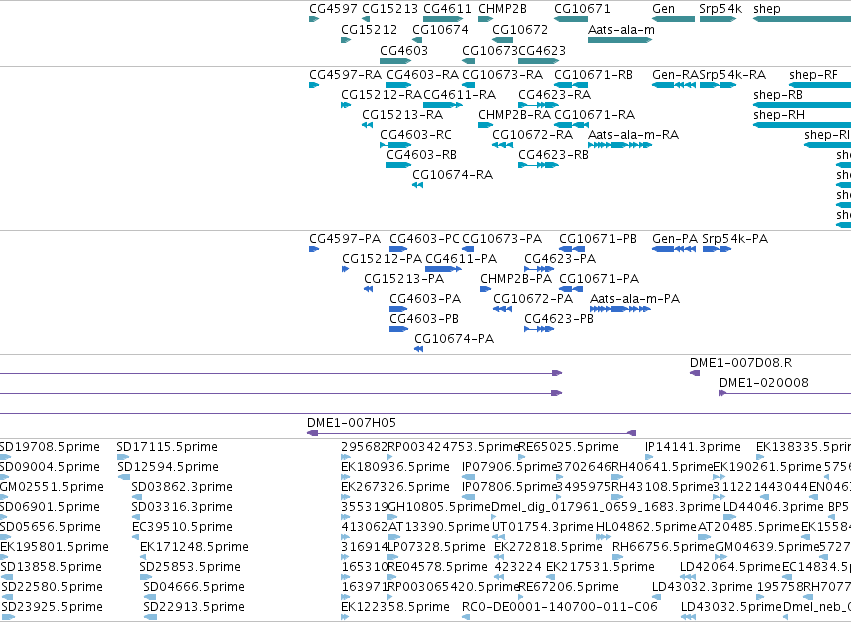Click the CHMP2B gene label
This screenshot has height=622, width=851.
click(x=502, y=9)
